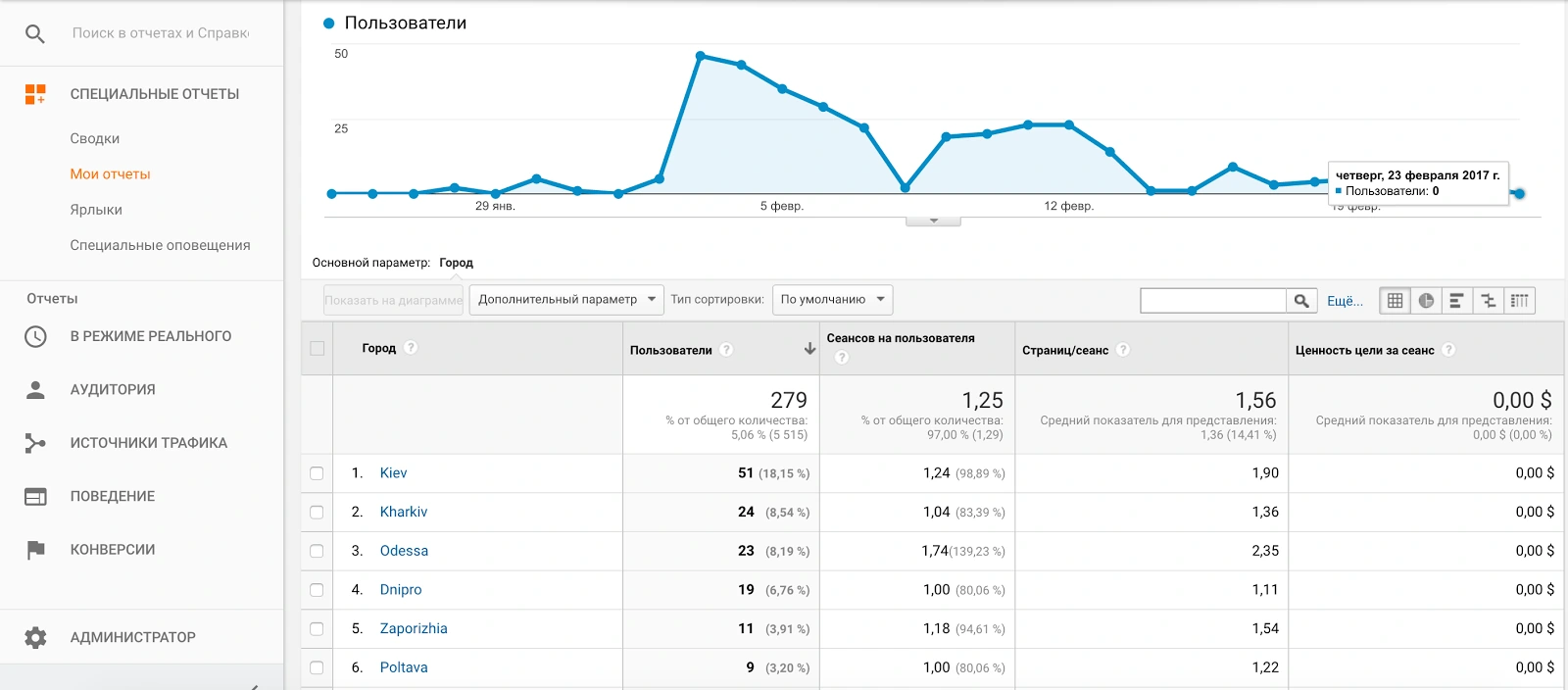Open the Источники трафика section
The image size is (1568, 690).
click(148, 443)
